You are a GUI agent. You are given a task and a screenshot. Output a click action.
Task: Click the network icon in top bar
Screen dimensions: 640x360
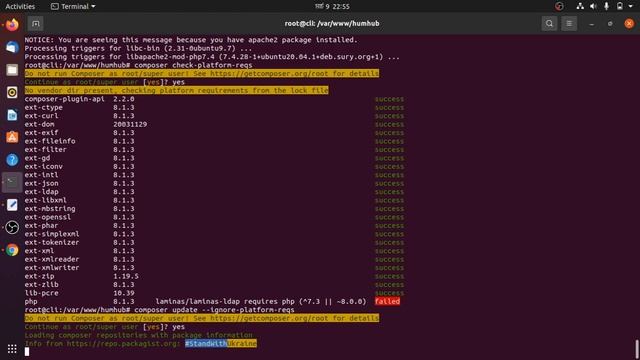point(580,6)
